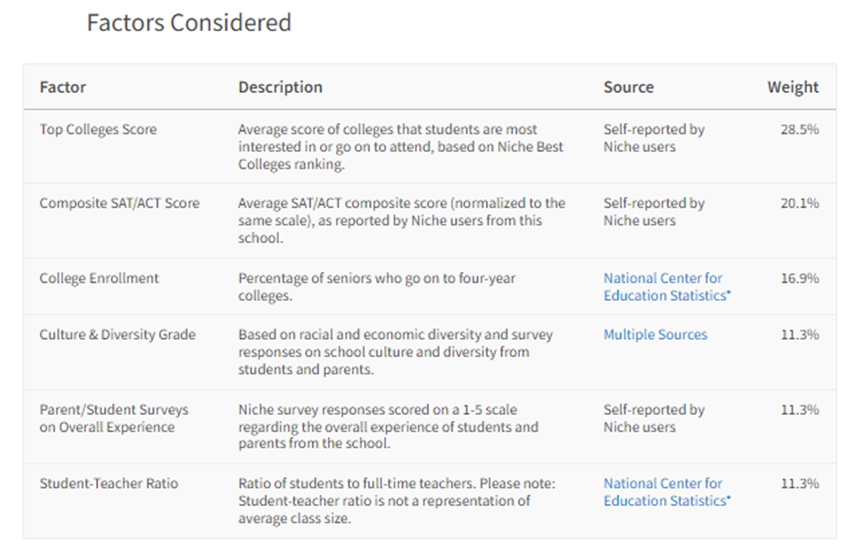Viewport: 864px width, 558px height.
Task: Click the 20.1% weight value
Action: pyautogui.click(x=800, y=203)
